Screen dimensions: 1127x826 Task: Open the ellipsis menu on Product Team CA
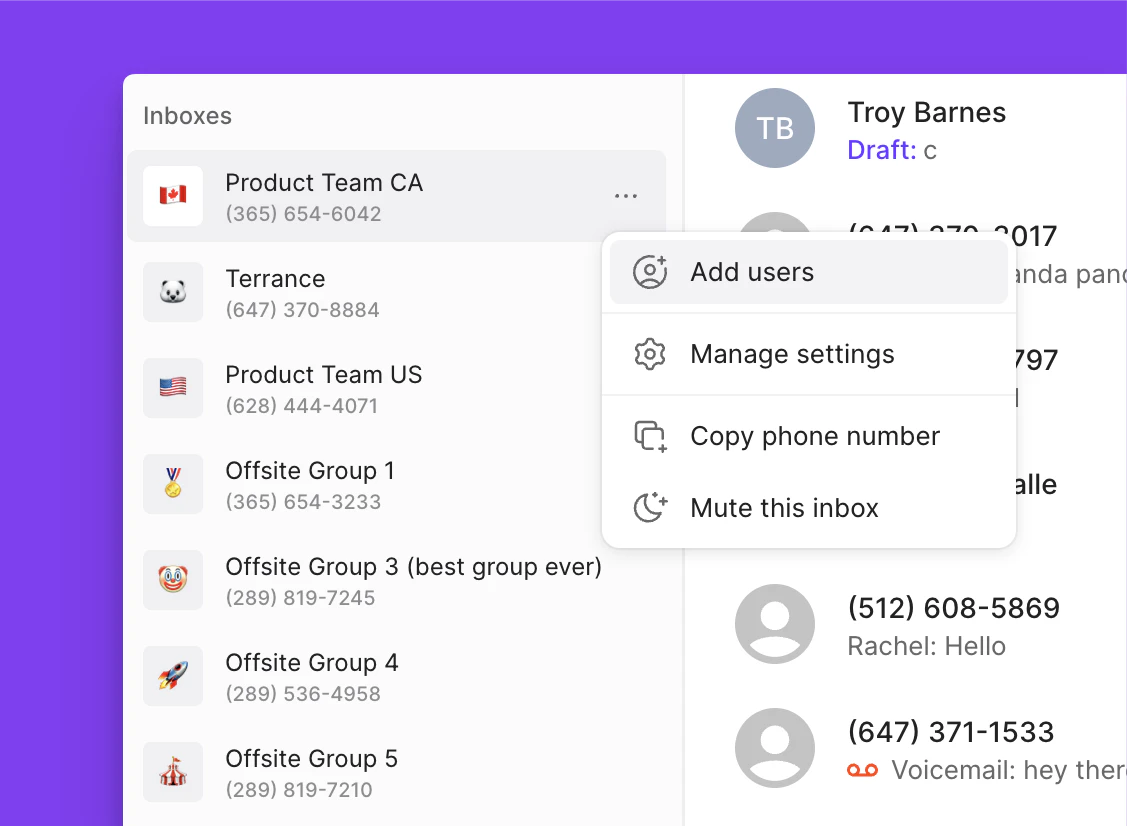pos(626,196)
